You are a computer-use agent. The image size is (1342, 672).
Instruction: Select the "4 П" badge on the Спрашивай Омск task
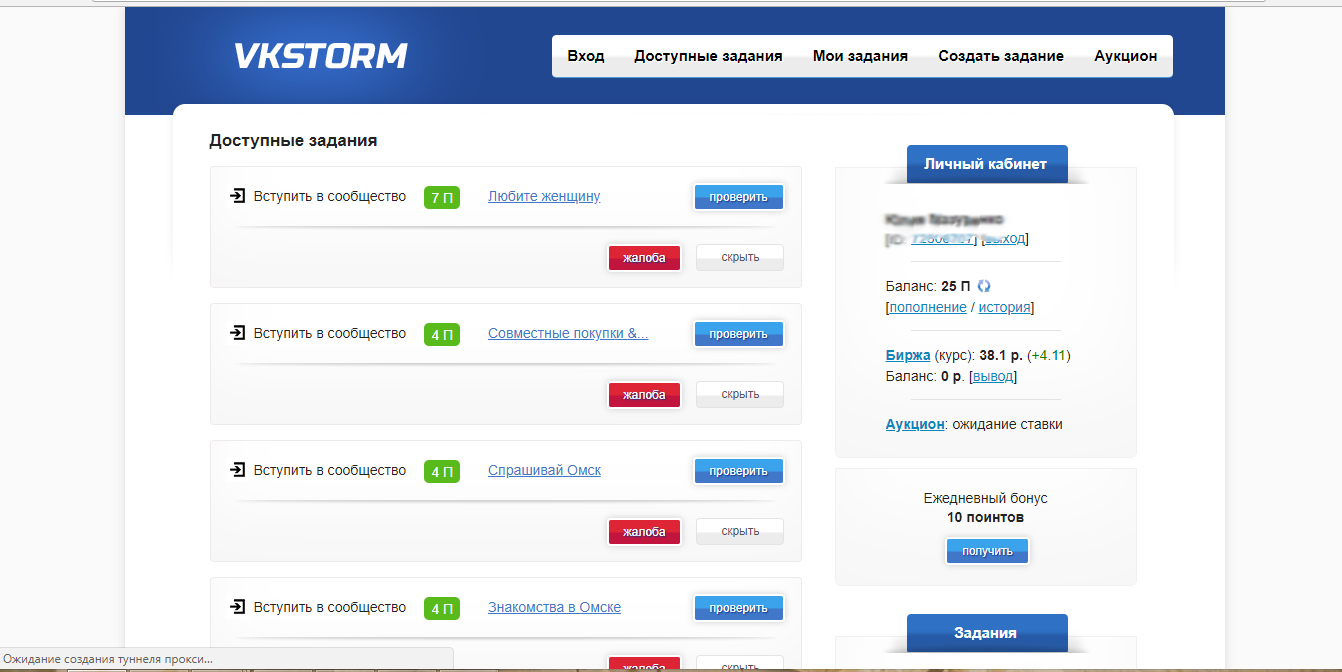(441, 470)
